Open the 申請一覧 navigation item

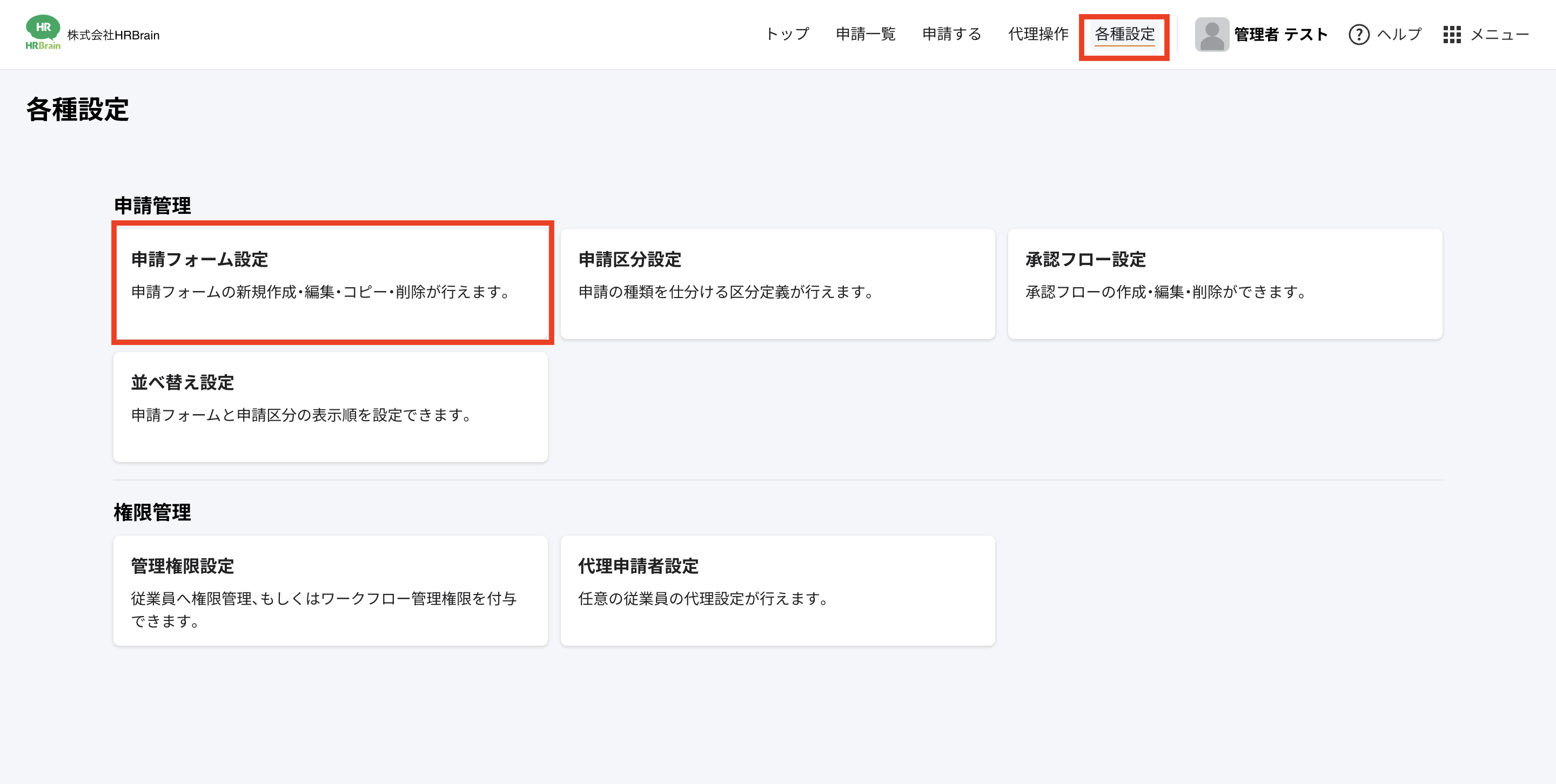(x=865, y=35)
